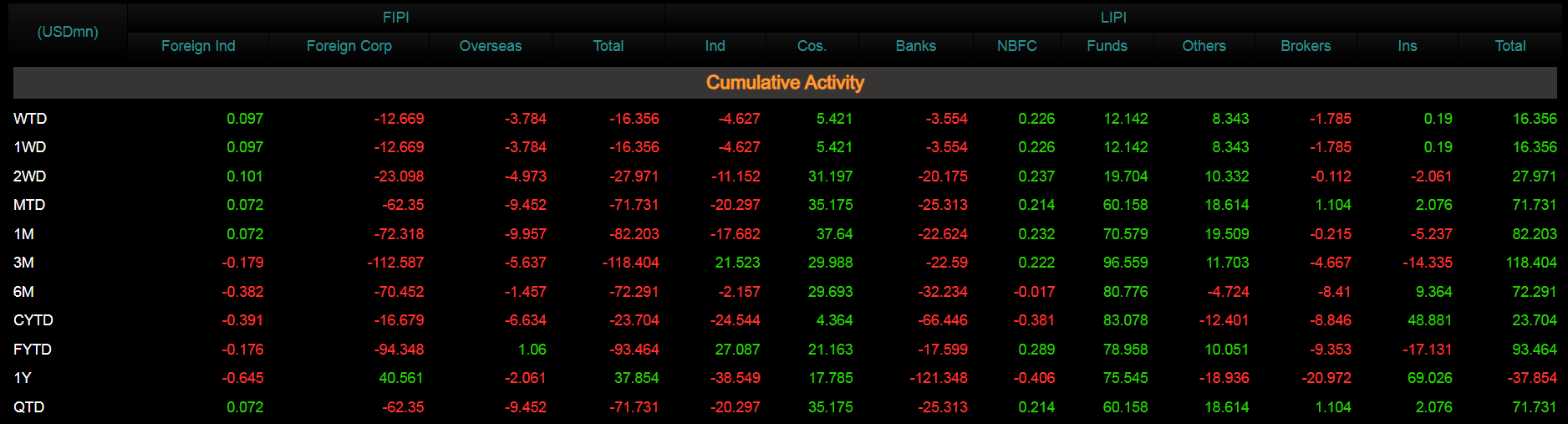This screenshot has height=424, width=1568.
Task: Click the Cumulative Activity section title
Action: (784, 83)
